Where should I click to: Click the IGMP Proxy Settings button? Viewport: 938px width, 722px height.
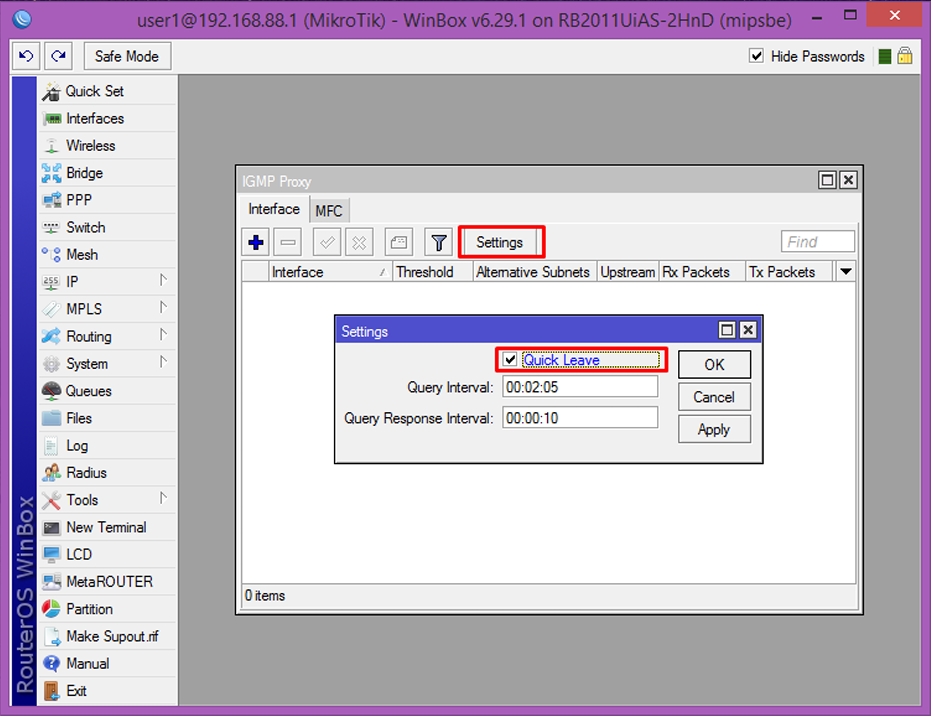[x=500, y=242]
